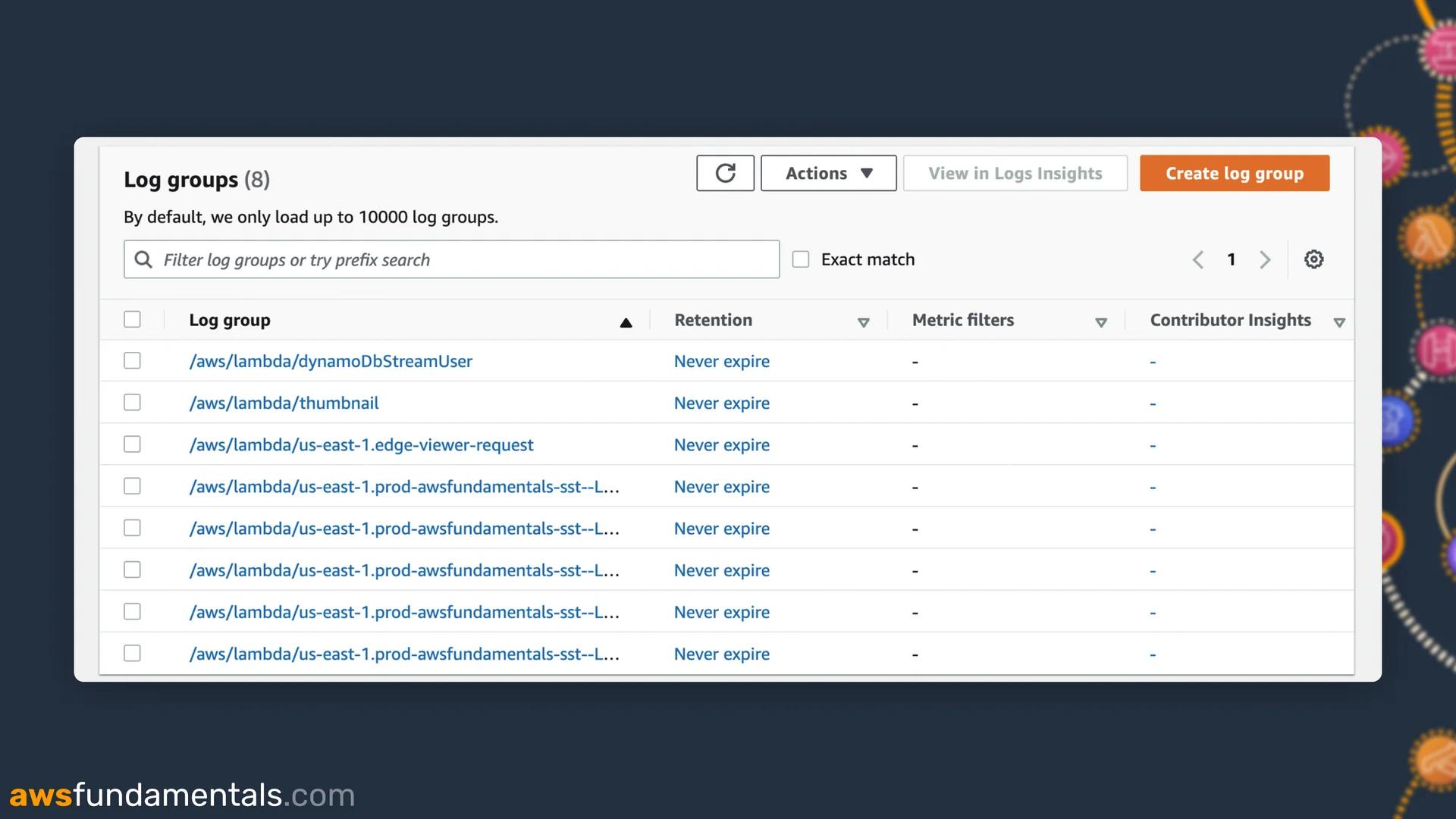Enable the Exact match checkbox
Screen dimensions: 1456x819
[801, 259]
